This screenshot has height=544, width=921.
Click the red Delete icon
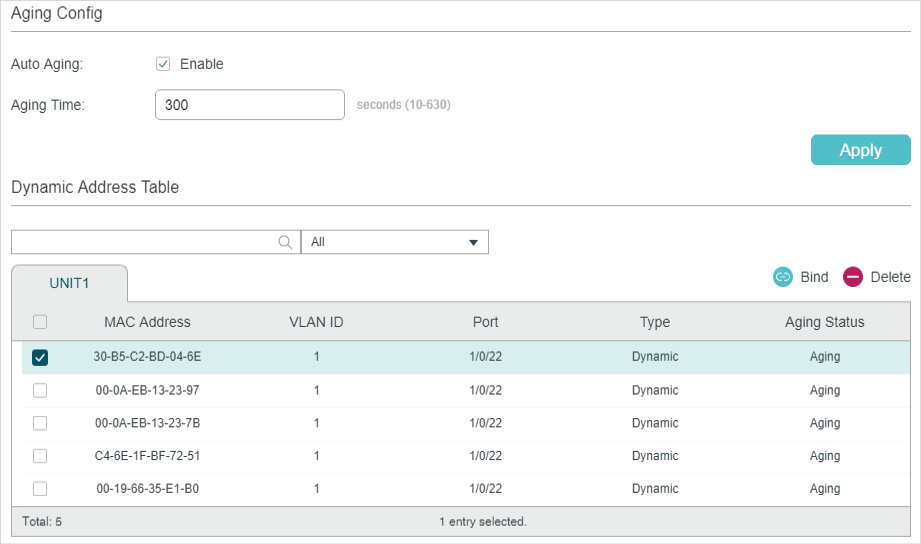click(x=853, y=277)
